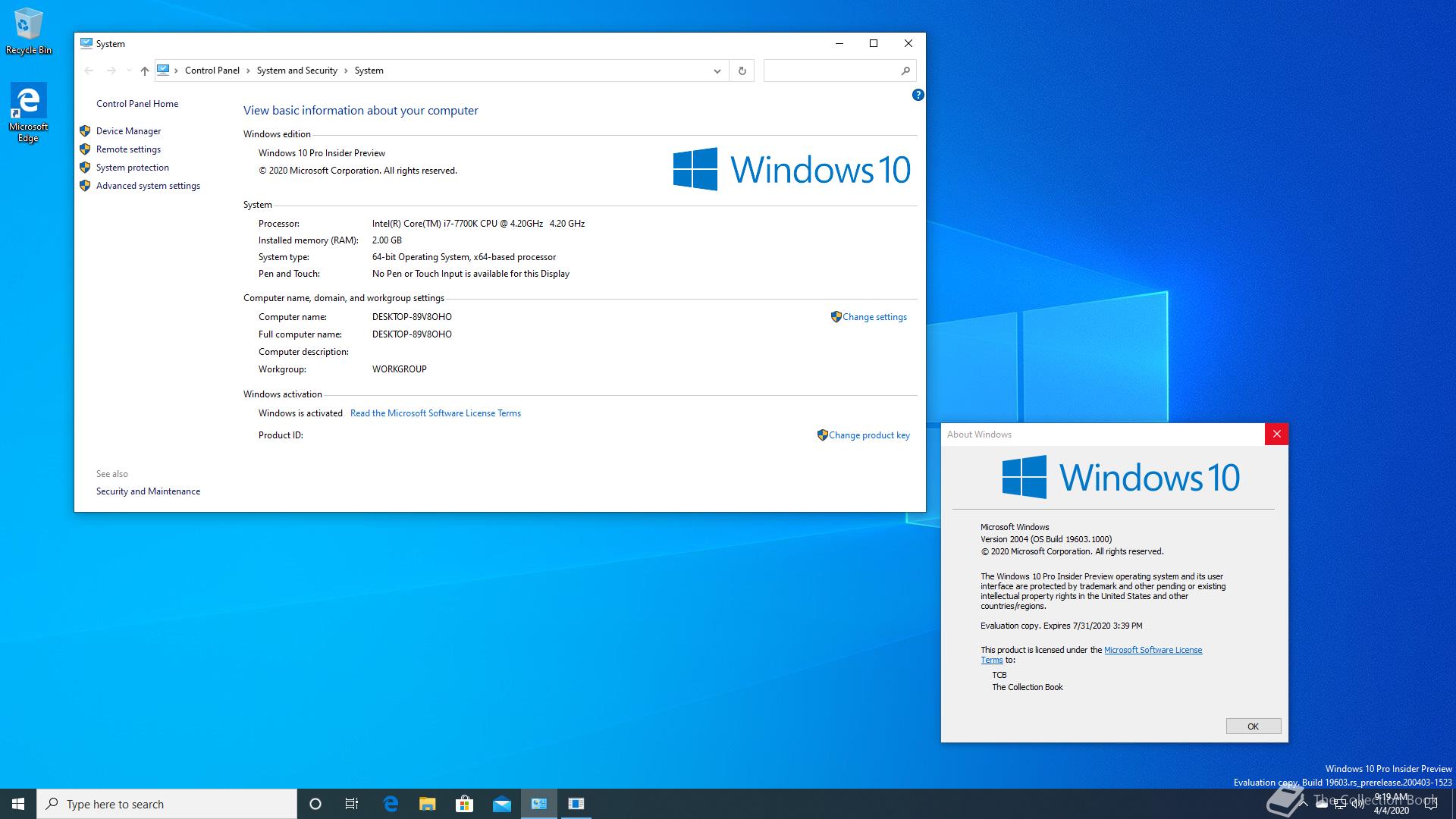
Task: Read the Microsoft Software License Terms
Action: pos(435,413)
